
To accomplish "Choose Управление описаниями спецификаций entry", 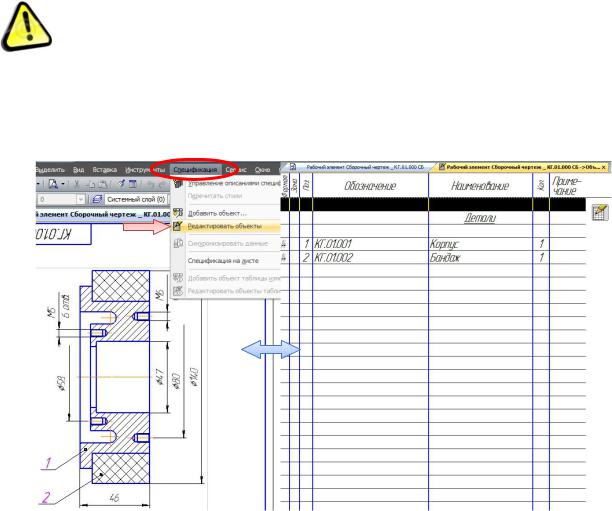I will click(x=225, y=183).
